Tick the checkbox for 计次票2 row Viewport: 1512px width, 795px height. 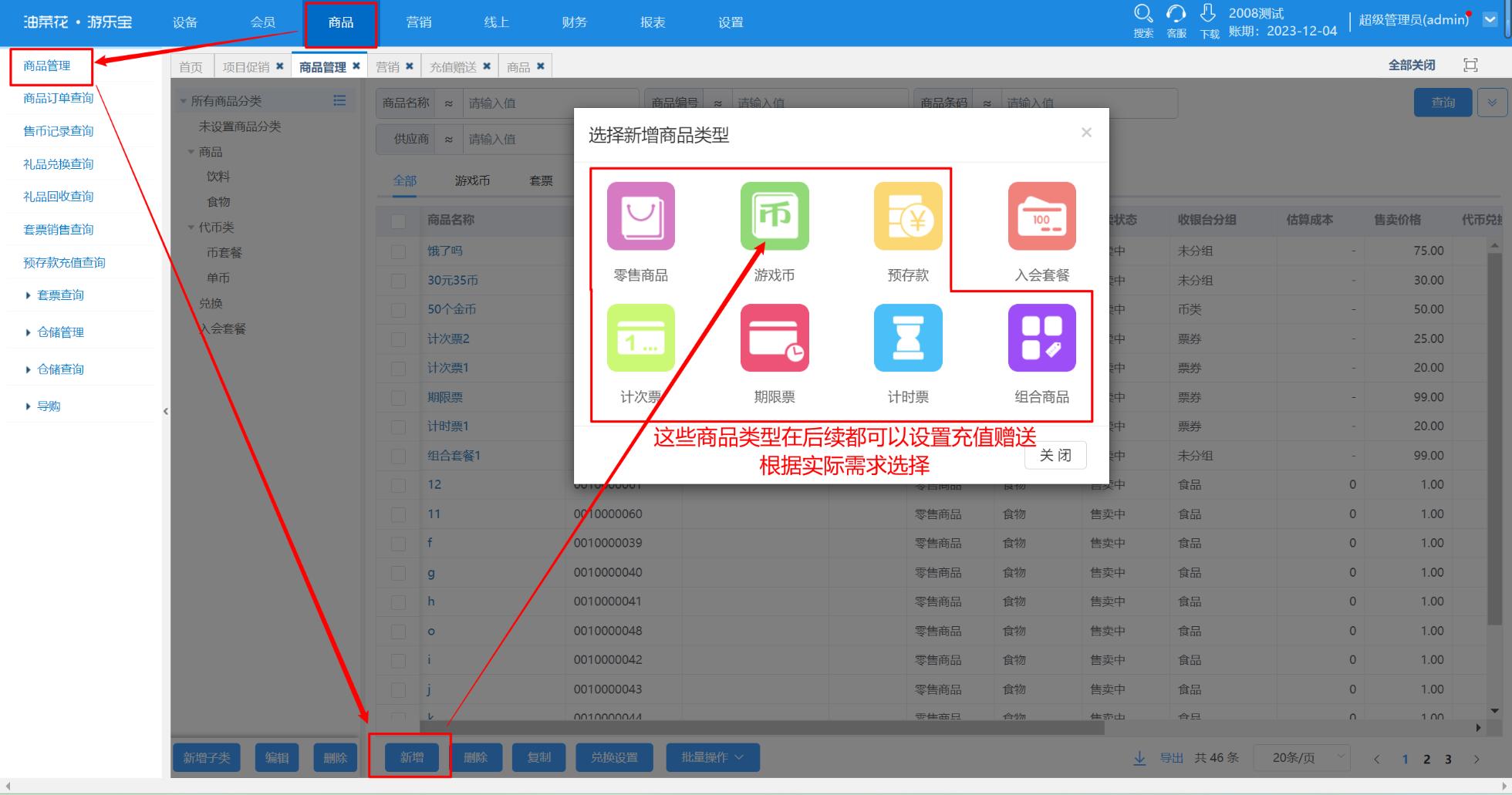(399, 339)
